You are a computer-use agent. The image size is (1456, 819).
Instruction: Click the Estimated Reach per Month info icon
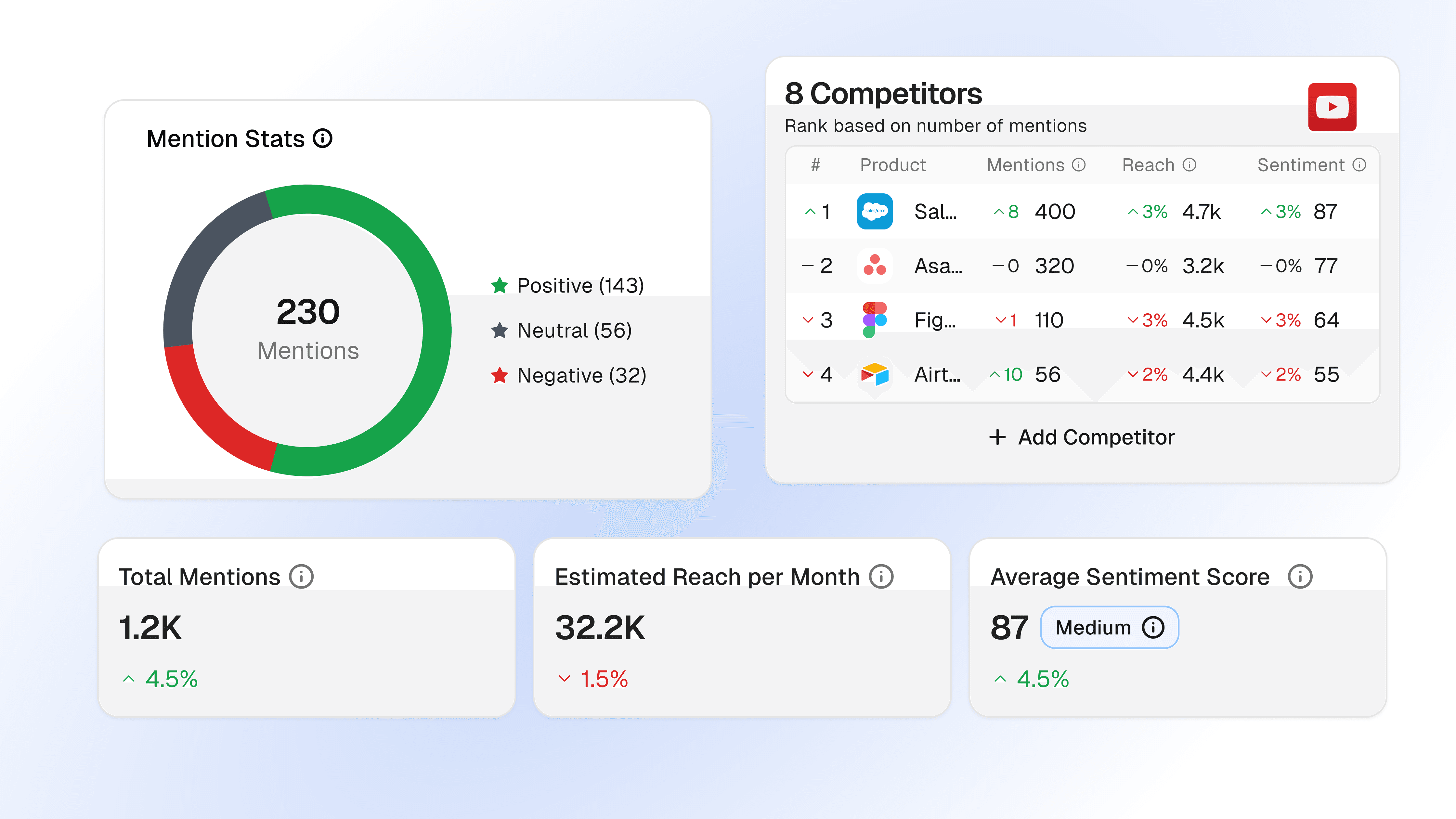881,577
